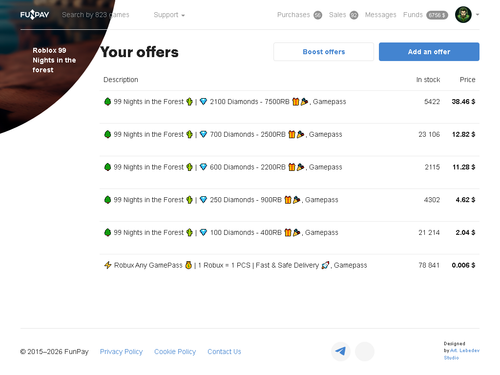The image size is (500, 375).
Task: Click the Description column header
Action: [x=121, y=79]
